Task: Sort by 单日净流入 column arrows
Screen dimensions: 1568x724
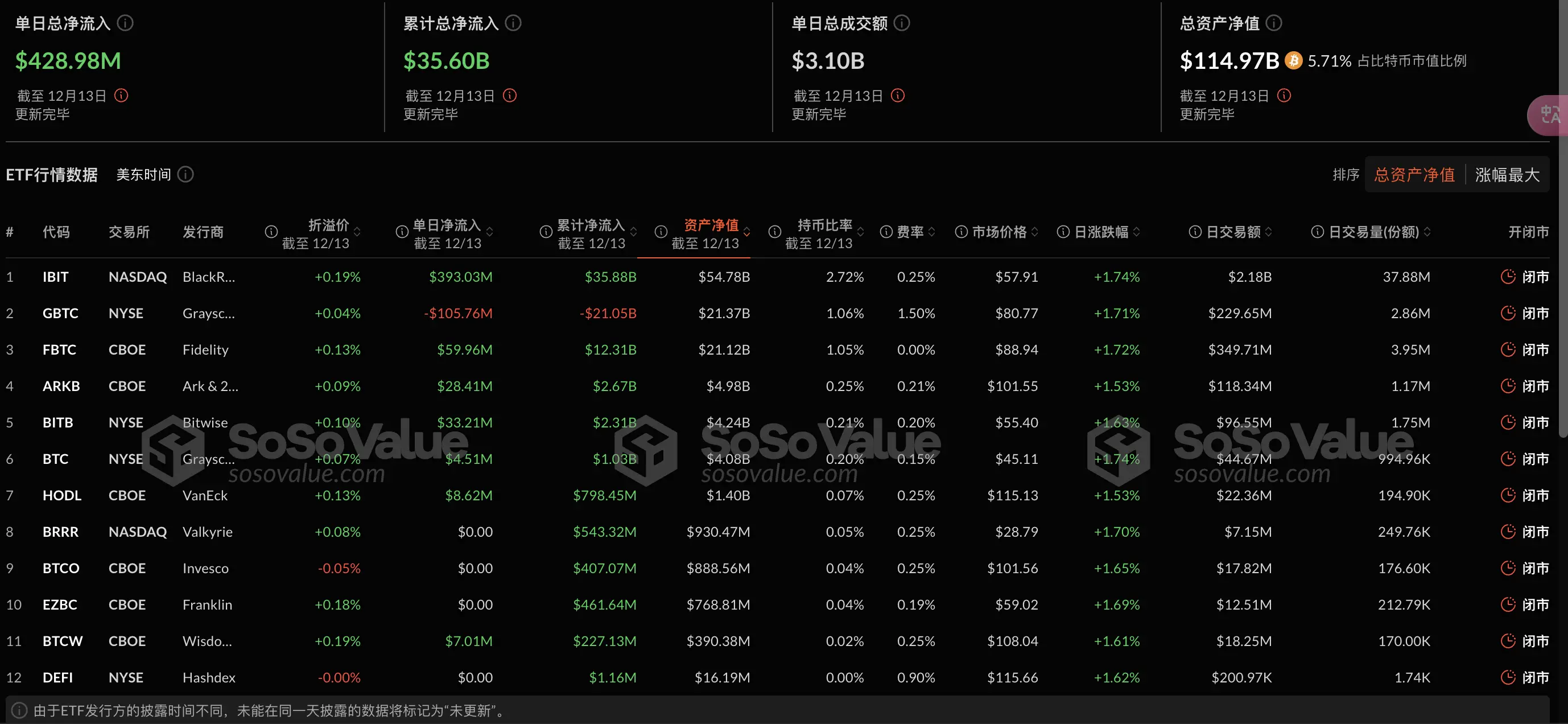Action: [489, 232]
